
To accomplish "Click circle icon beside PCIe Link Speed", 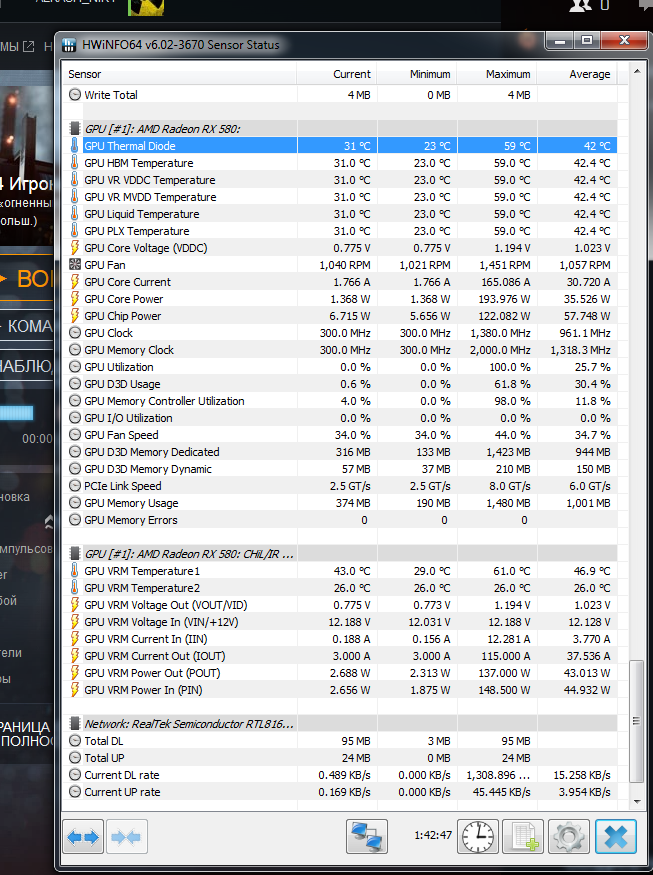I will tap(74, 485).
